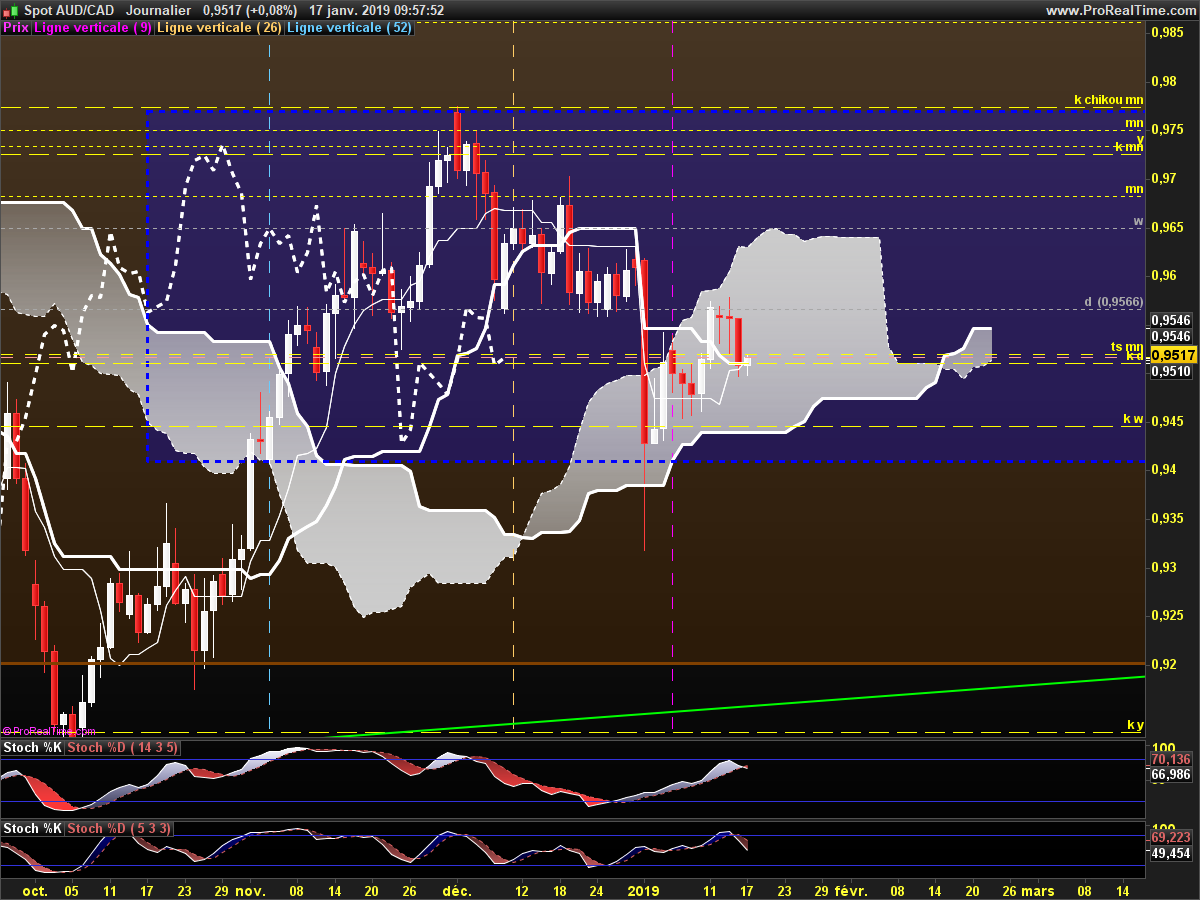This screenshot has width=1200, height=900.
Task: Click the k y level label
Action: click(x=1135, y=724)
